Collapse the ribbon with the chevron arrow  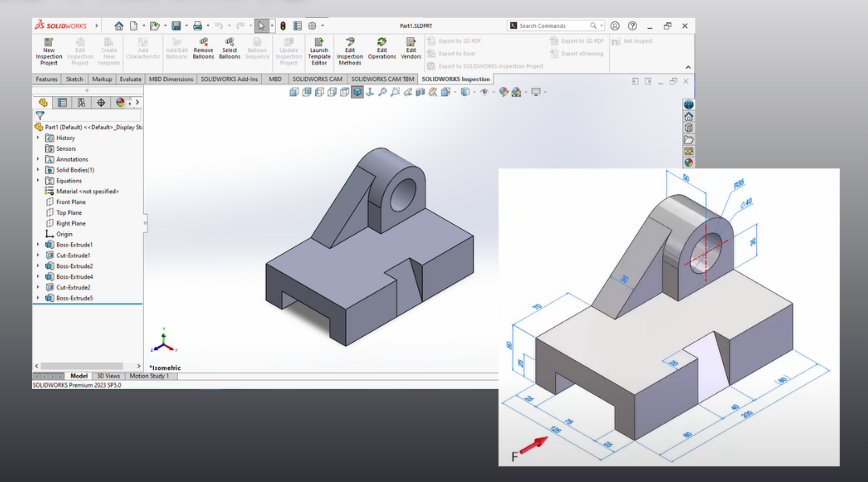click(x=687, y=67)
